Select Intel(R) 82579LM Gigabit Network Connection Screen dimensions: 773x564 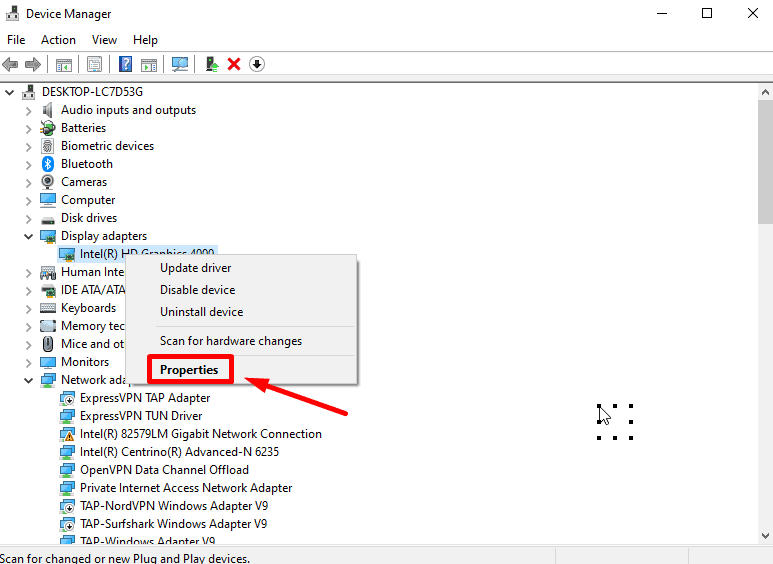point(201,434)
